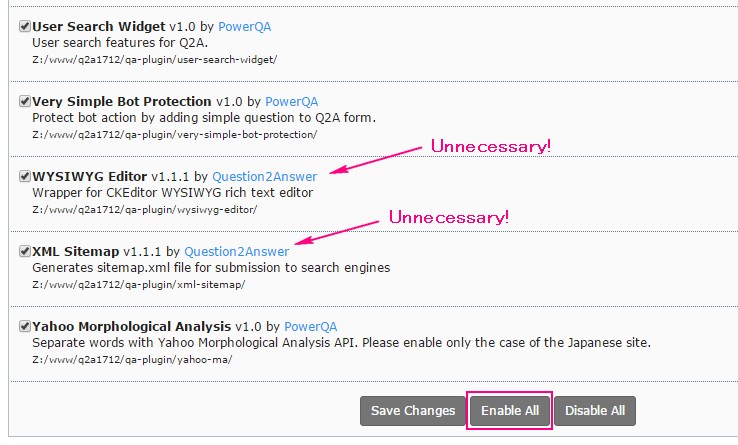Click the Disable All button
Viewport: 738px width, 445px height.
595,410
